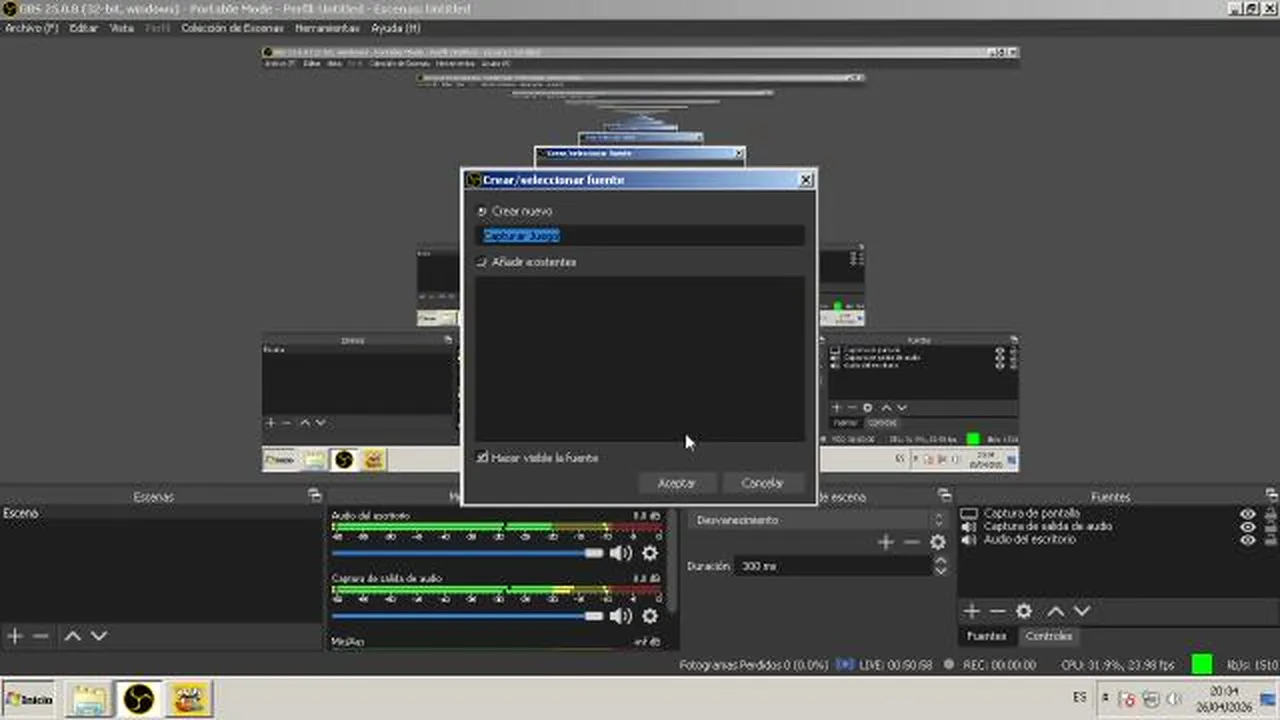Hide Captura de salida de audio source
Viewport: 1280px width, 720px height.
pyautogui.click(x=1248, y=527)
